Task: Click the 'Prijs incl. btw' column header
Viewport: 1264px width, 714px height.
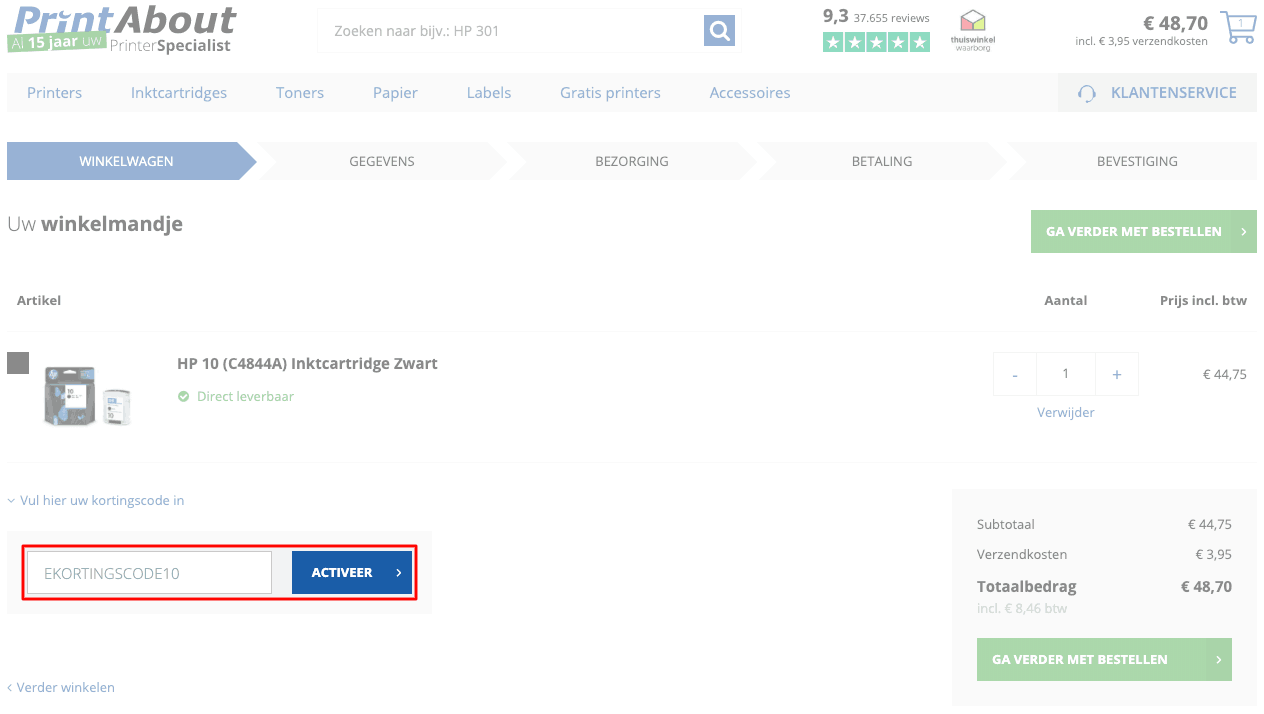Action: 1203,300
